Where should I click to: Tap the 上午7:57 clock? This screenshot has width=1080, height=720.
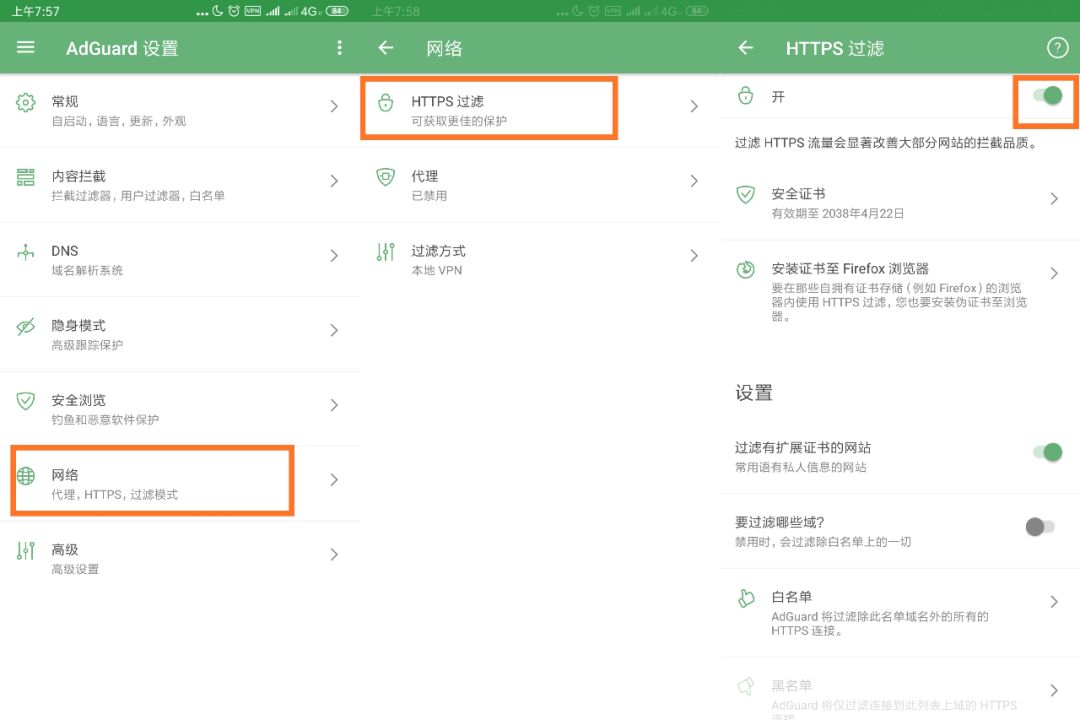[36, 11]
